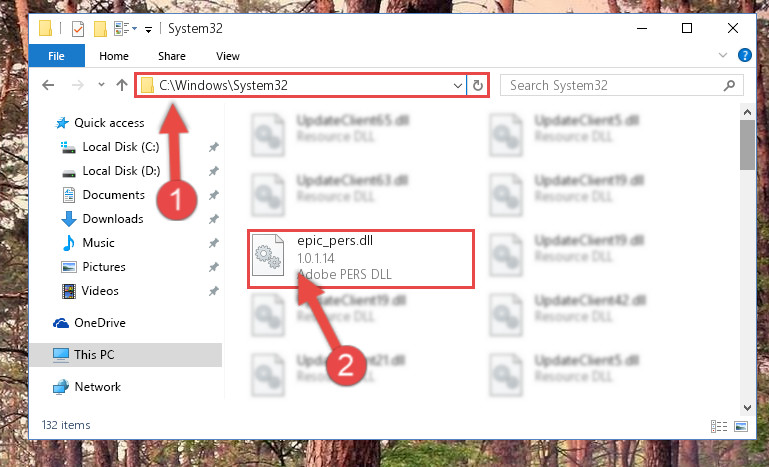Go up one folder level
Screen dimensions: 769x467
[x=122, y=85]
